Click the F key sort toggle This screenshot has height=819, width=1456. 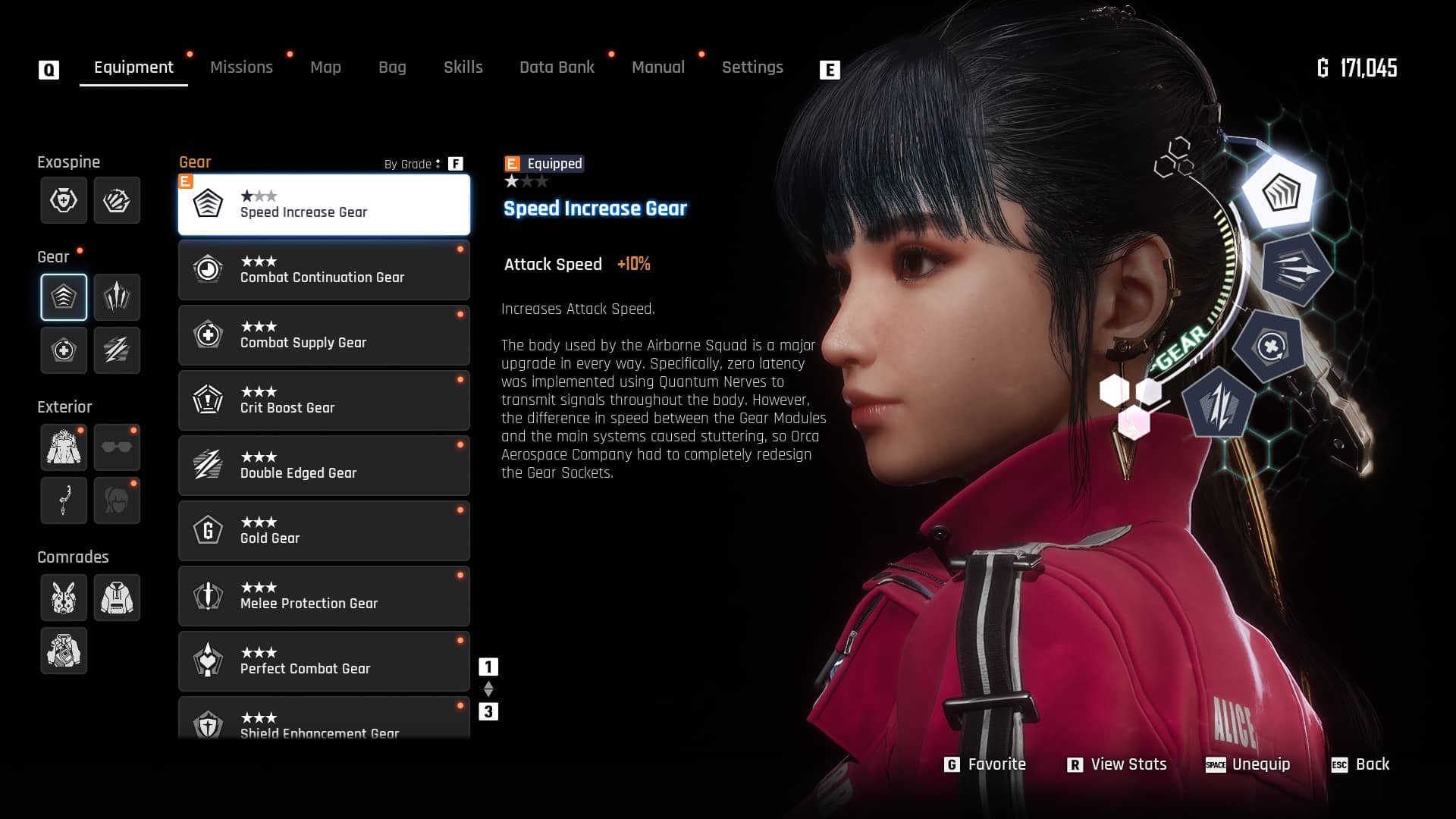pyautogui.click(x=455, y=164)
